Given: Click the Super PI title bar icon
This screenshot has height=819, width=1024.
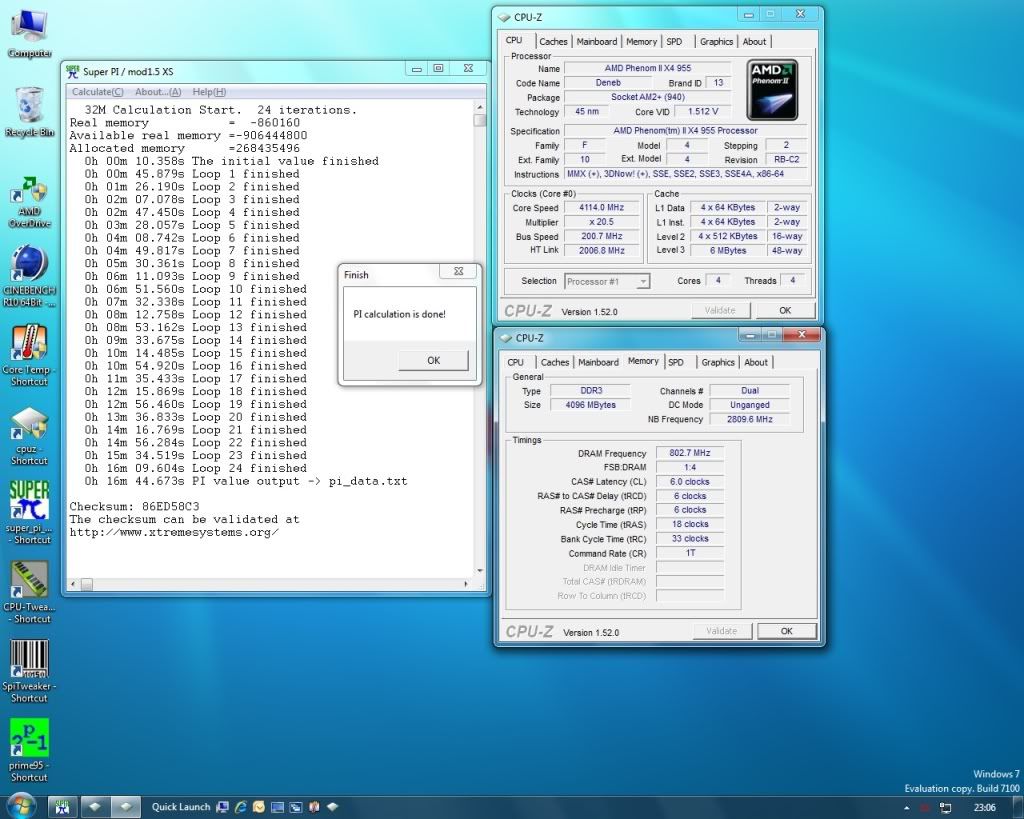Looking at the screenshot, I should click(72, 71).
